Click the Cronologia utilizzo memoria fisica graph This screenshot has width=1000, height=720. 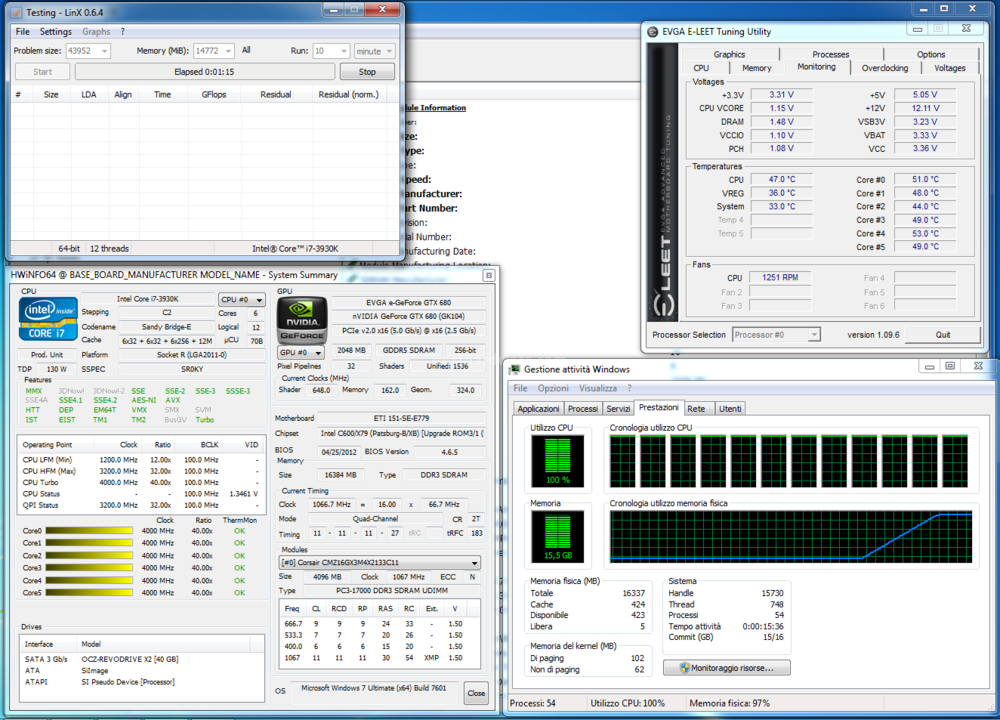(x=791, y=536)
